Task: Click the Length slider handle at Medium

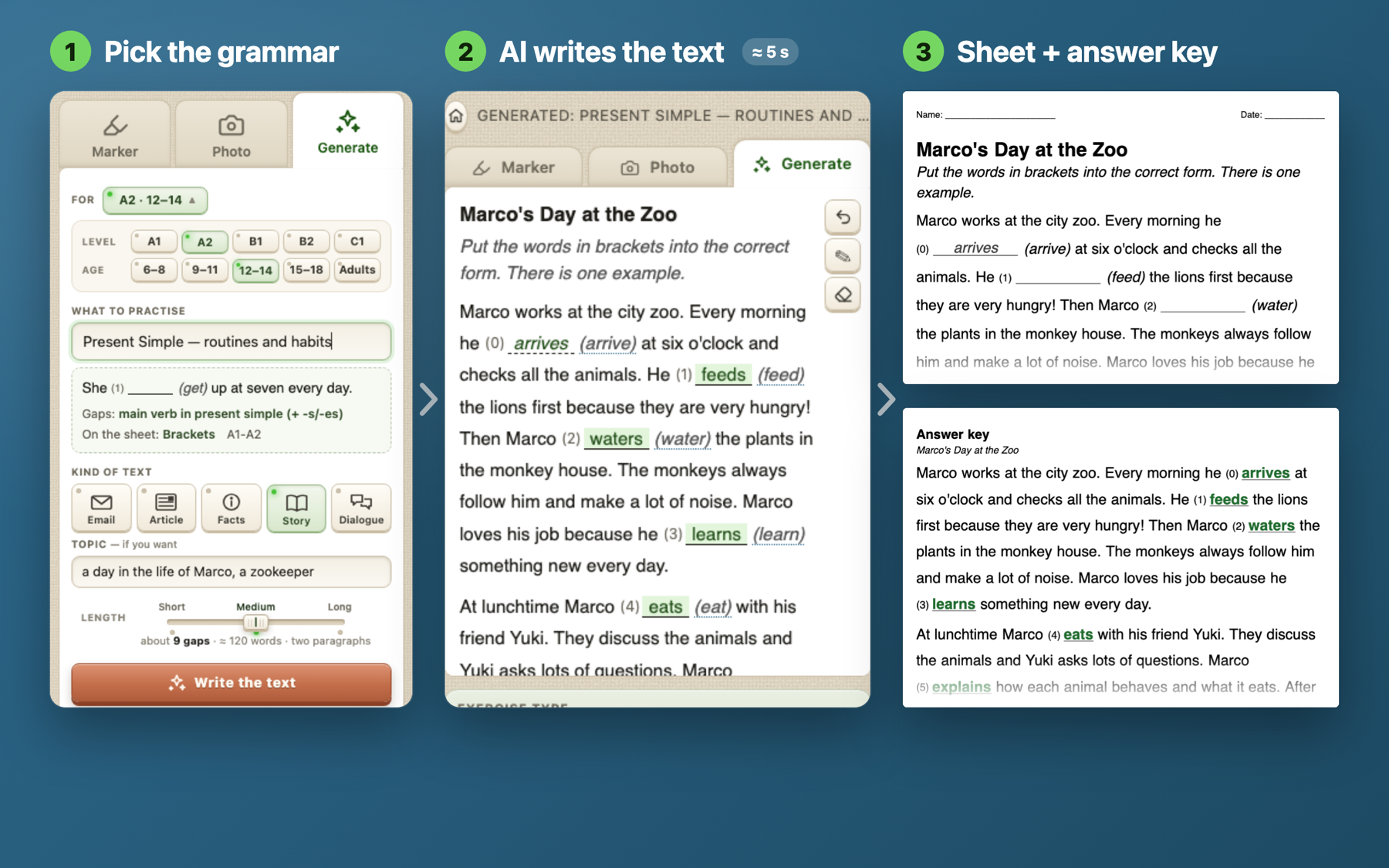Action: click(x=255, y=622)
